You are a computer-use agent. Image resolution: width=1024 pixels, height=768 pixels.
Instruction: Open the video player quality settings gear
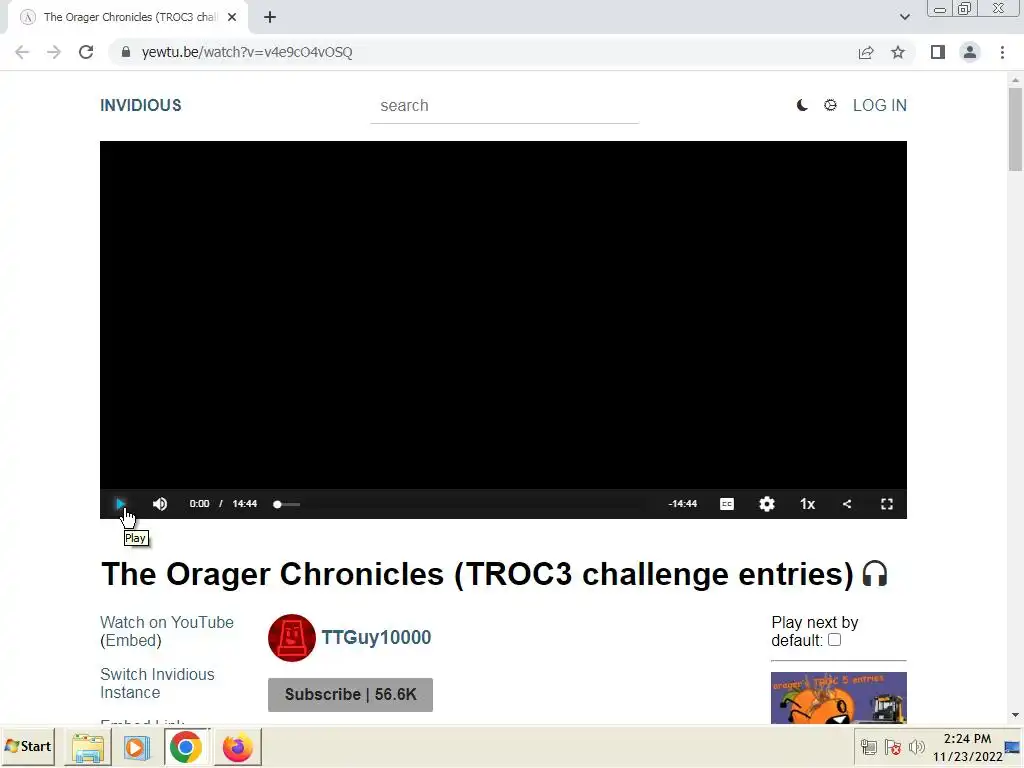[x=767, y=504]
